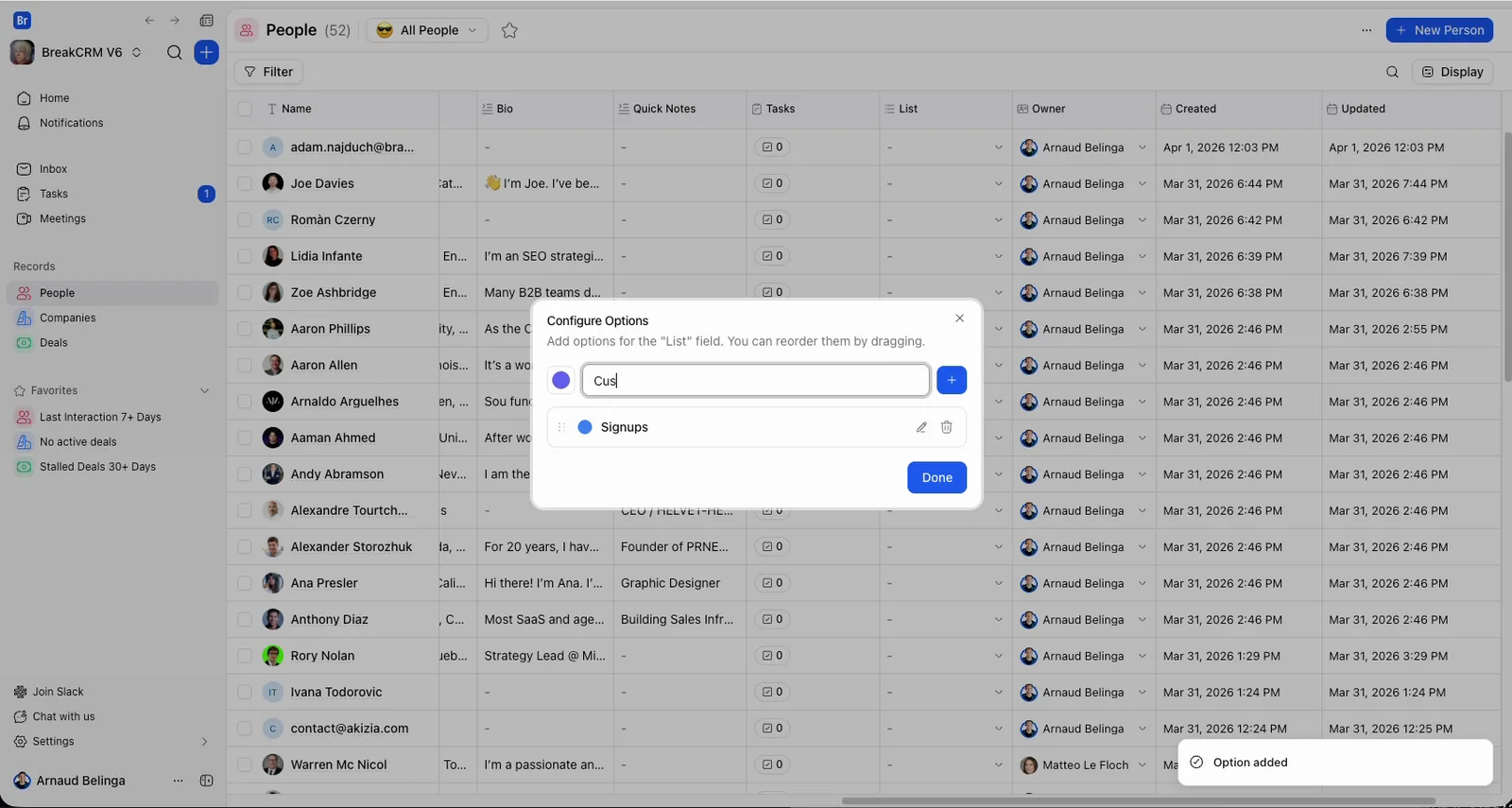The height and width of the screenshot is (808, 1512).
Task: Open the List dropdown for adam.najduch row
Action: click(x=998, y=147)
